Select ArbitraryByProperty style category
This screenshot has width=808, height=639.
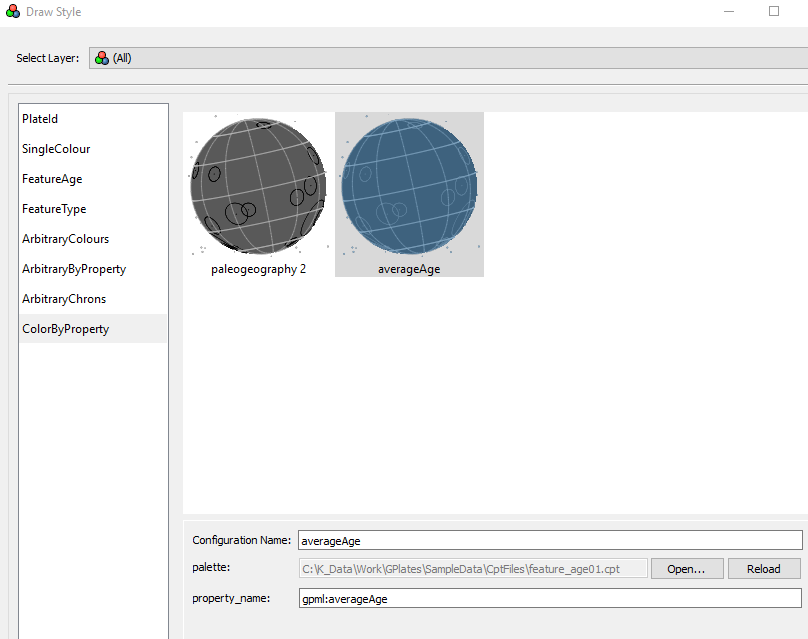coord(93,268)
